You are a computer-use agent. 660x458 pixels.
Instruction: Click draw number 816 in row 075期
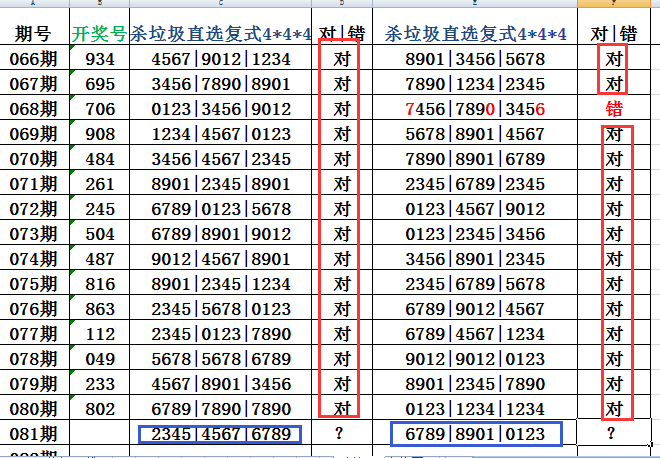pyautogui.click(x=99, y=284)
